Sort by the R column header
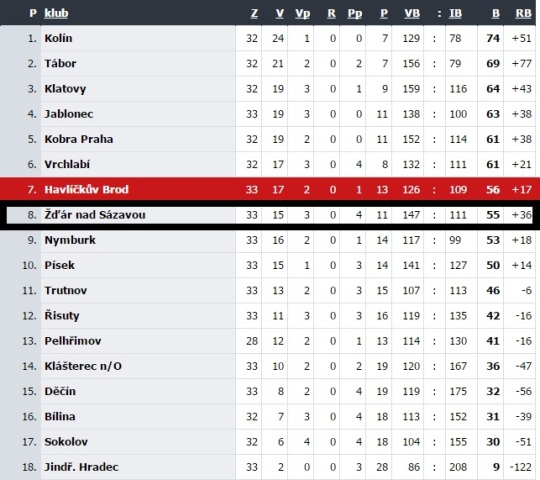Screen dimensions: 540x480 point(331,13)
